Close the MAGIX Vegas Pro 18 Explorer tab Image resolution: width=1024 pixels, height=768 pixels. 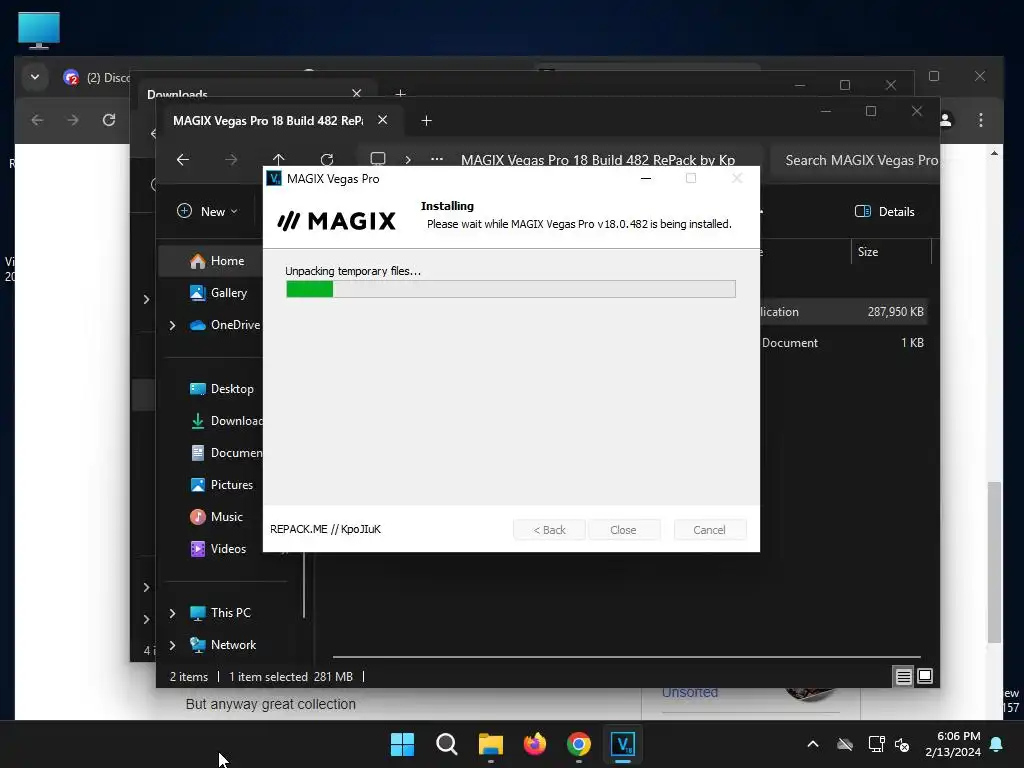point(383,120)
